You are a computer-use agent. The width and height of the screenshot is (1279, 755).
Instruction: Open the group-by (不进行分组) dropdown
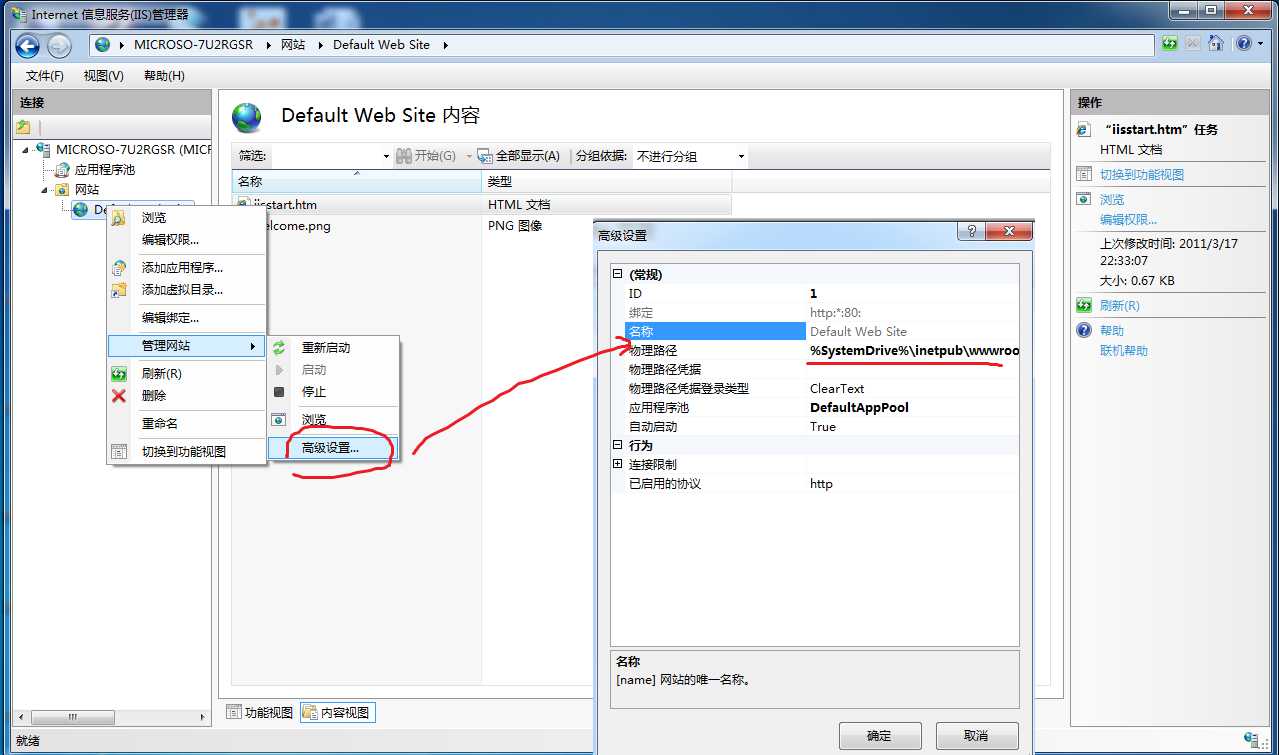point(741,157)
